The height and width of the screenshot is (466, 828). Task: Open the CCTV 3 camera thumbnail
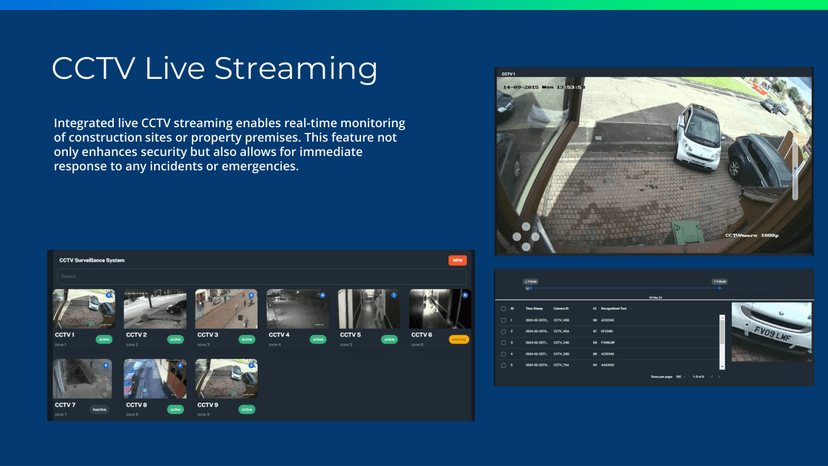[226, 309]
